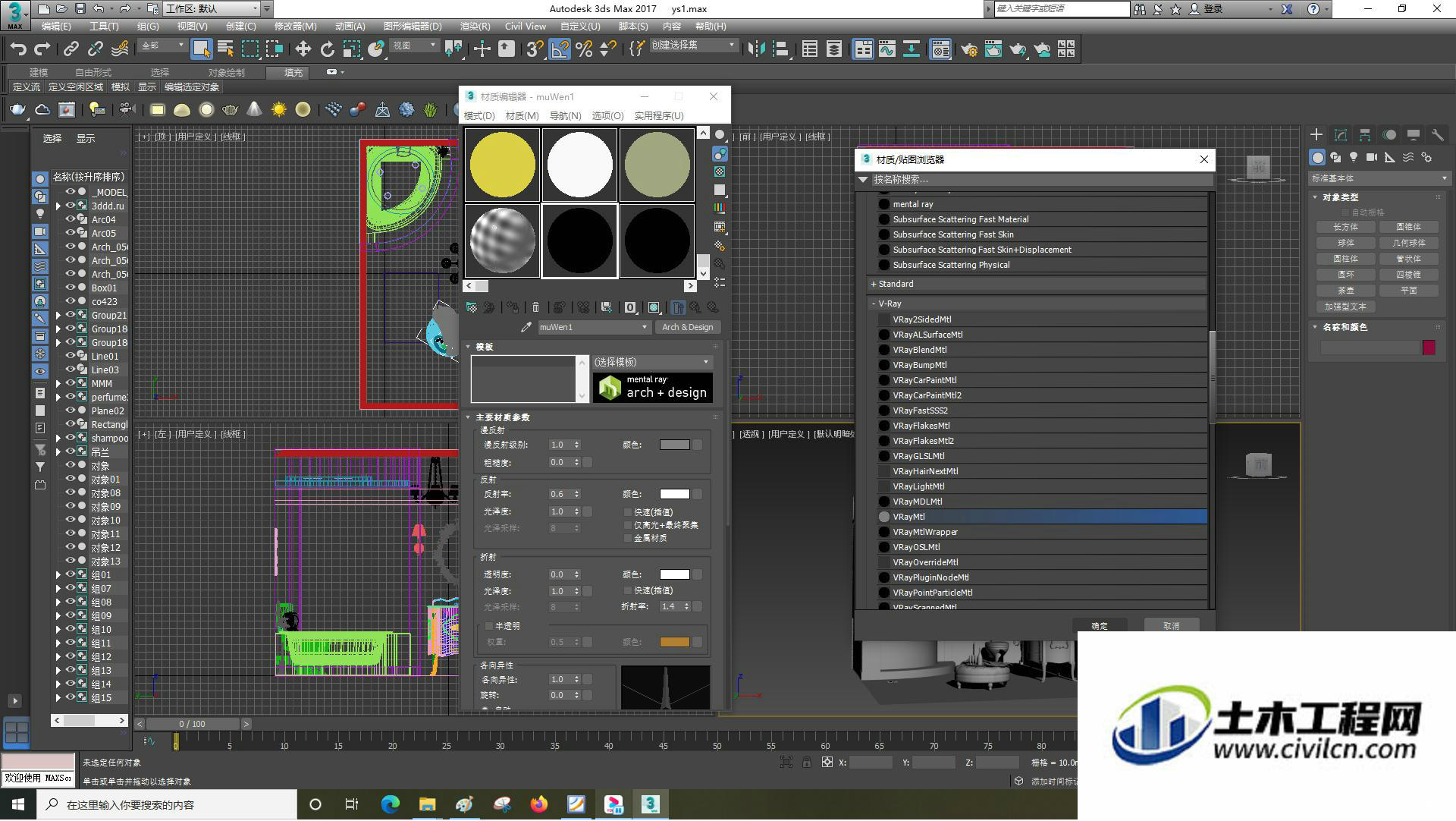Choose the Select and Rotate tool
Image resolution: width=1456 pixels, height=821 pixels.
pyautogui.click(x=327, y=49)
